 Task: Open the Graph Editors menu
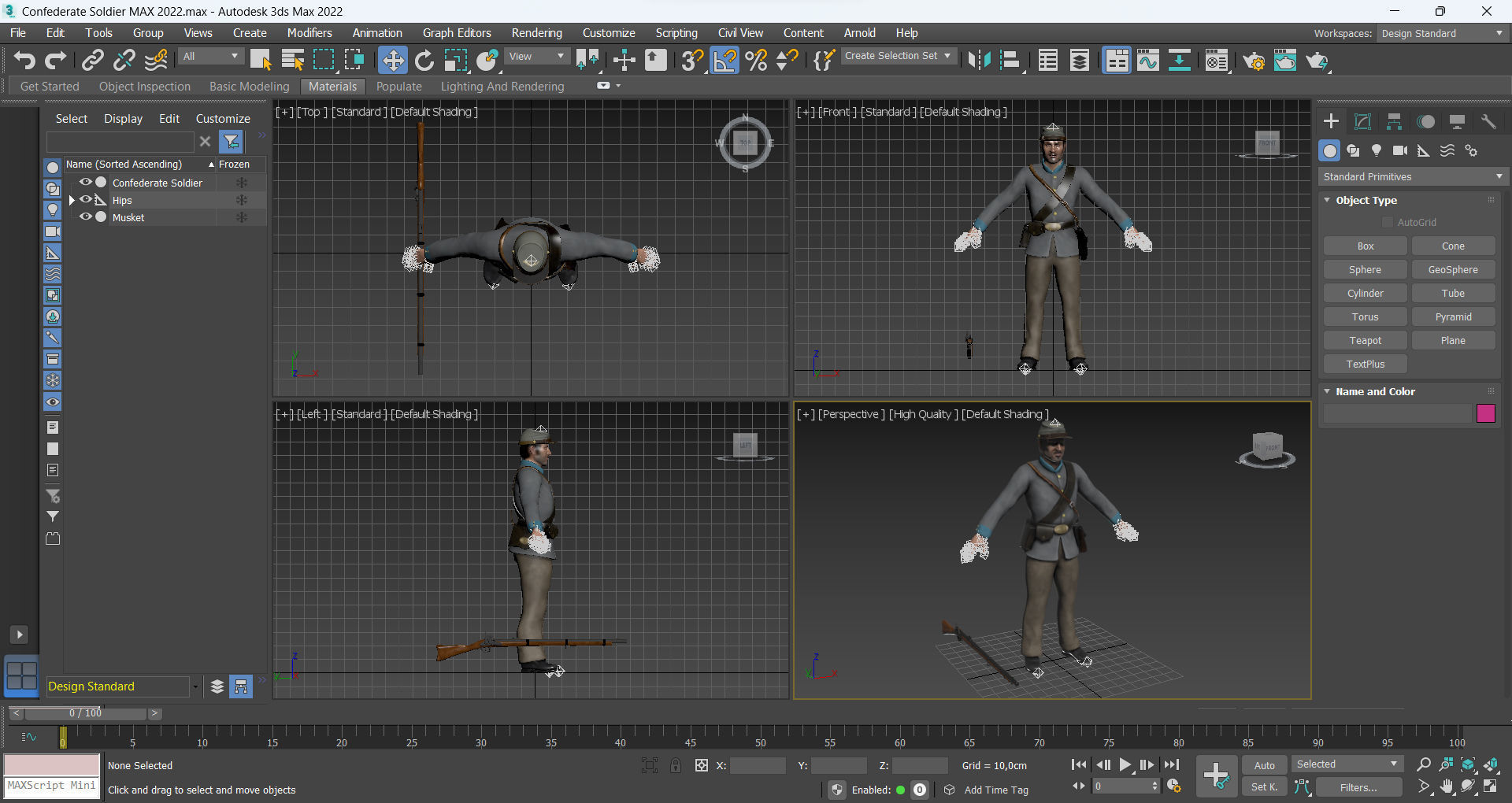pos(457,33)
